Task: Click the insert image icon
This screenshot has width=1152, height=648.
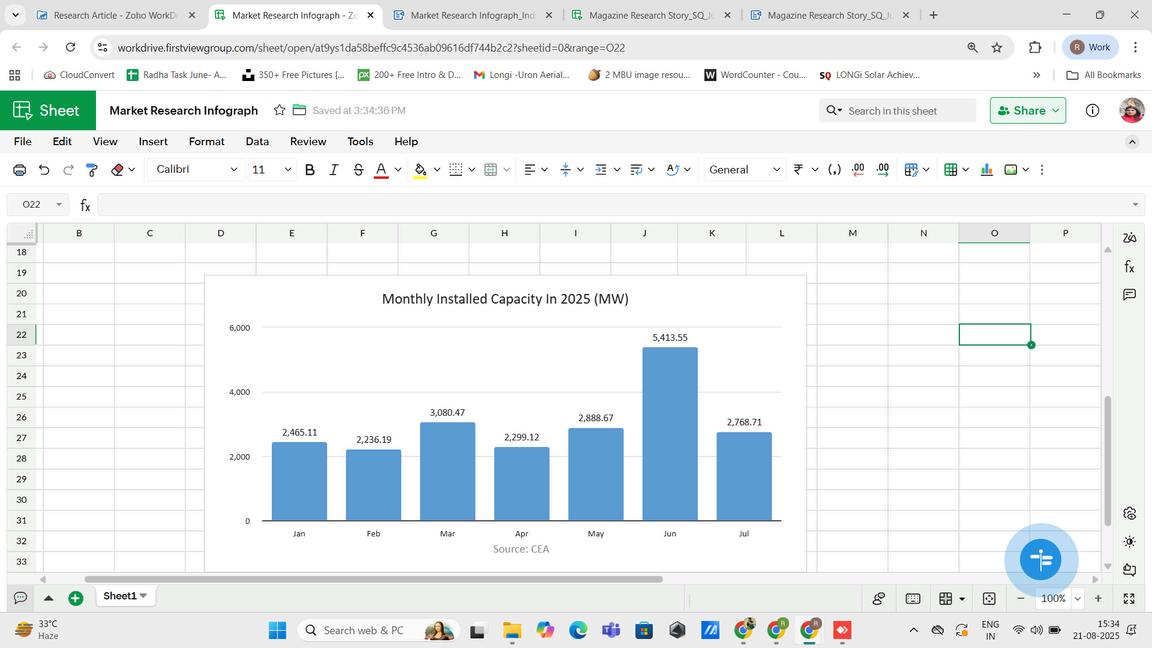Action: [x=1011, y=170]
